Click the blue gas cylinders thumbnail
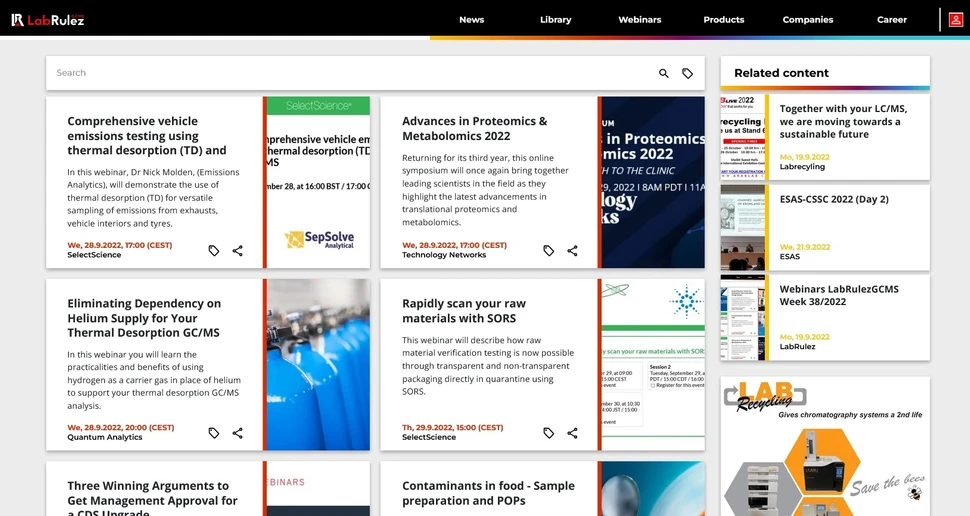The image size is (970, 516). coord(319,365)
